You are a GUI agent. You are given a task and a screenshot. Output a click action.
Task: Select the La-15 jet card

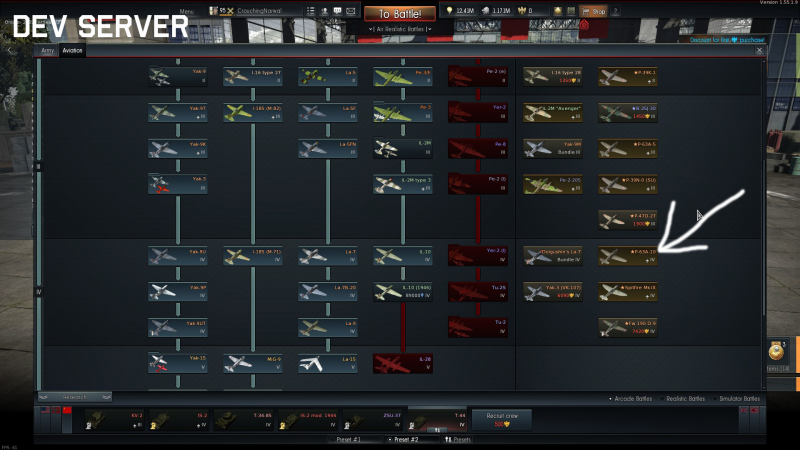click(x=328, y=363)
